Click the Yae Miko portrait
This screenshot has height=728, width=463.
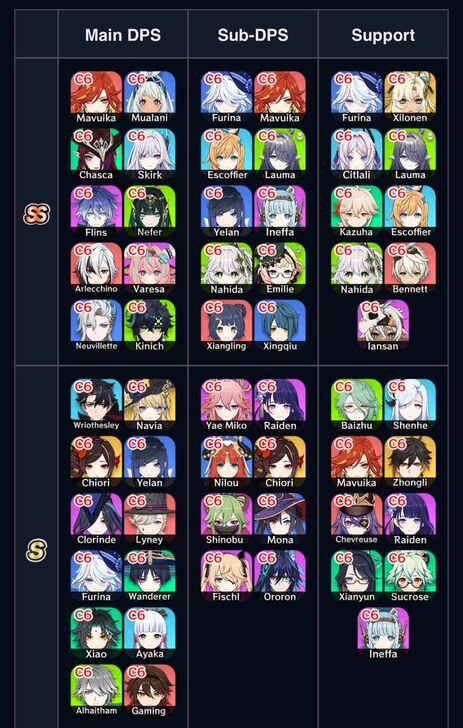[227, 405]
